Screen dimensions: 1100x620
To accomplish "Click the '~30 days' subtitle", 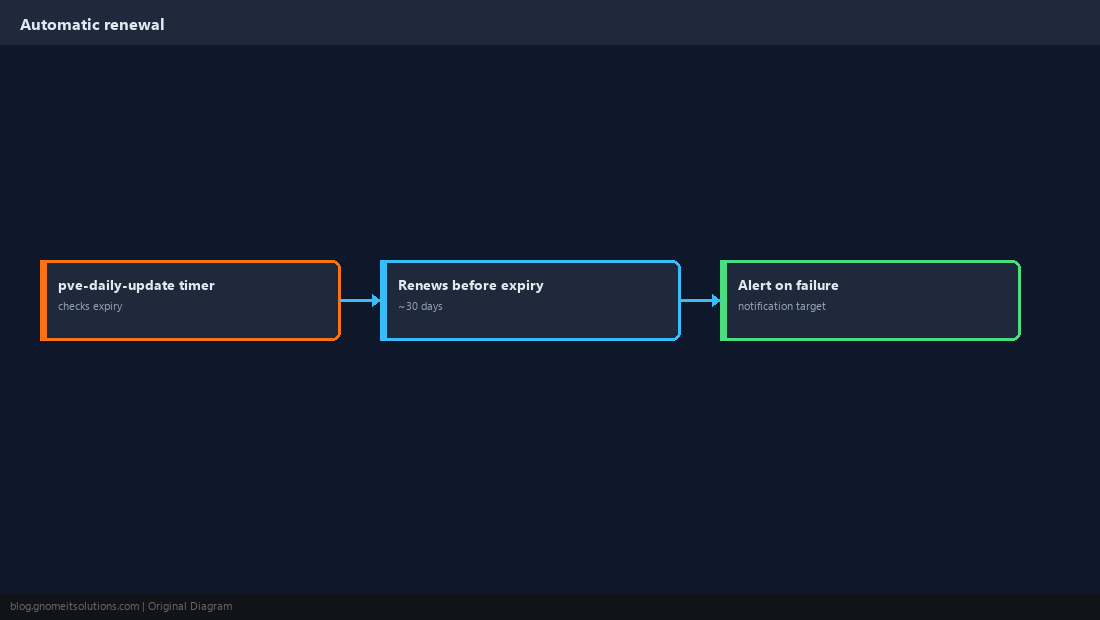I will click(x=420, y=306).
